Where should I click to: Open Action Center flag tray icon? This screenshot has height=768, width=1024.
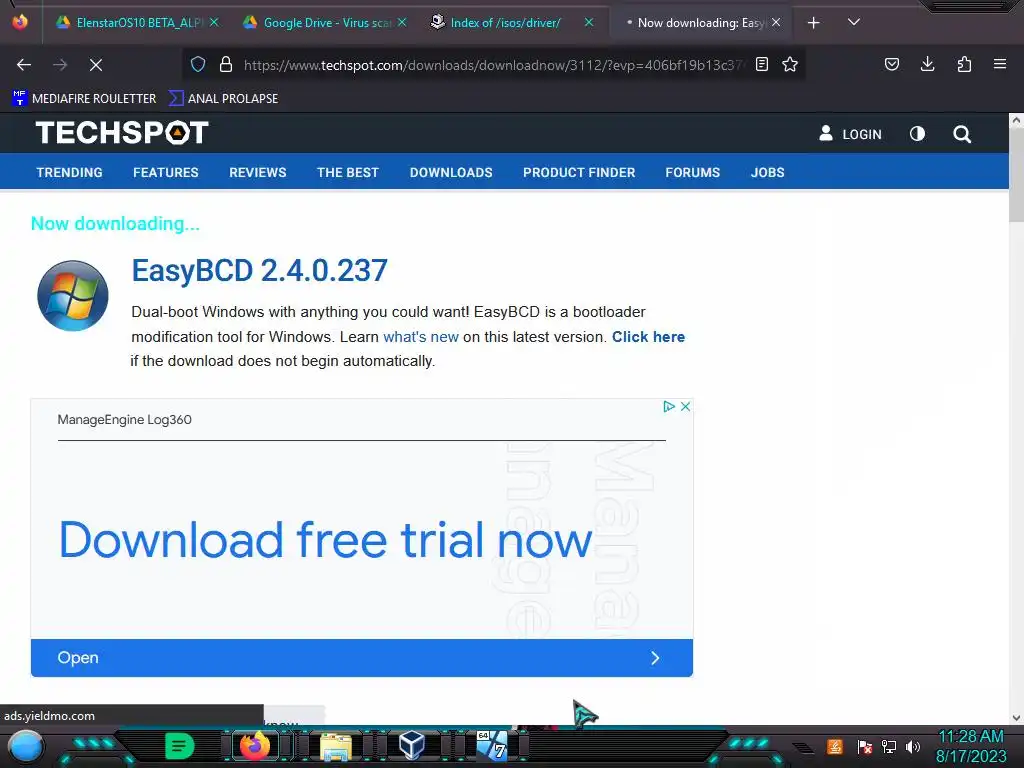[864, 746]
